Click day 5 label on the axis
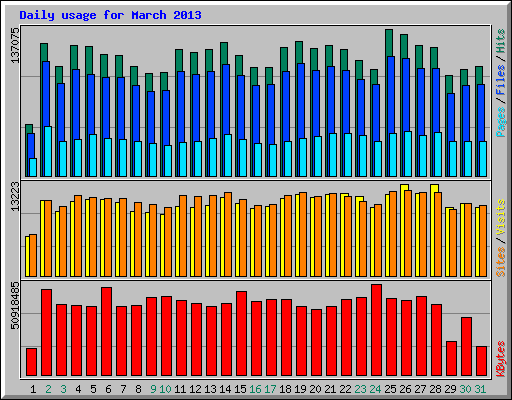The width and height of the screenshot is (512, 400). point(93,389)
